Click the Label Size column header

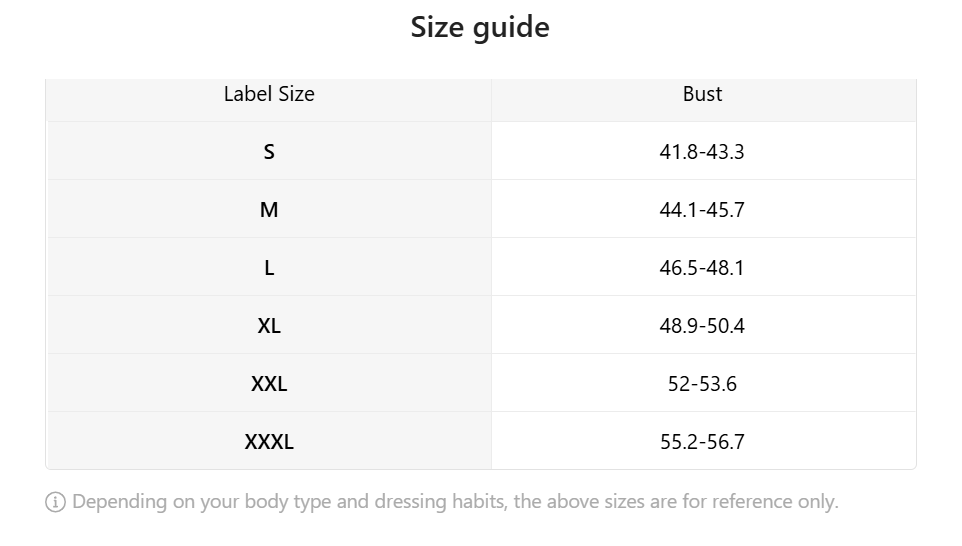tap(269, 94)
